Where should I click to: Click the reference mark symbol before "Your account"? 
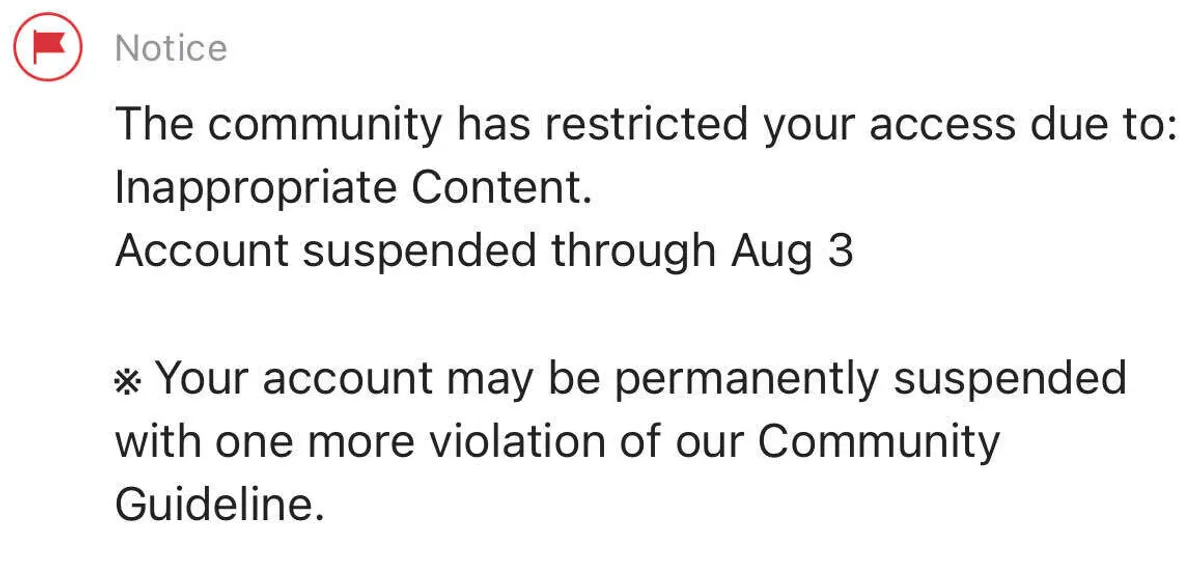tap(129, 381)
